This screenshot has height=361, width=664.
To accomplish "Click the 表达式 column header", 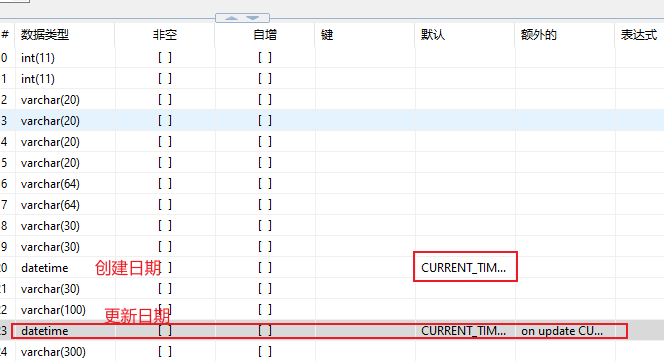I will pyautogui.click(x=639, y=35).
